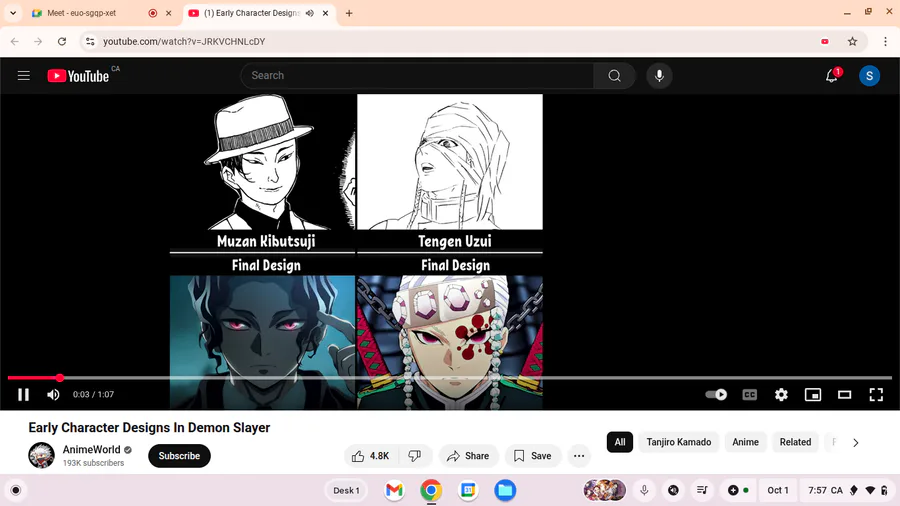Enable miniplayer mode
The image size is (900, 506).
pos(813,395)
